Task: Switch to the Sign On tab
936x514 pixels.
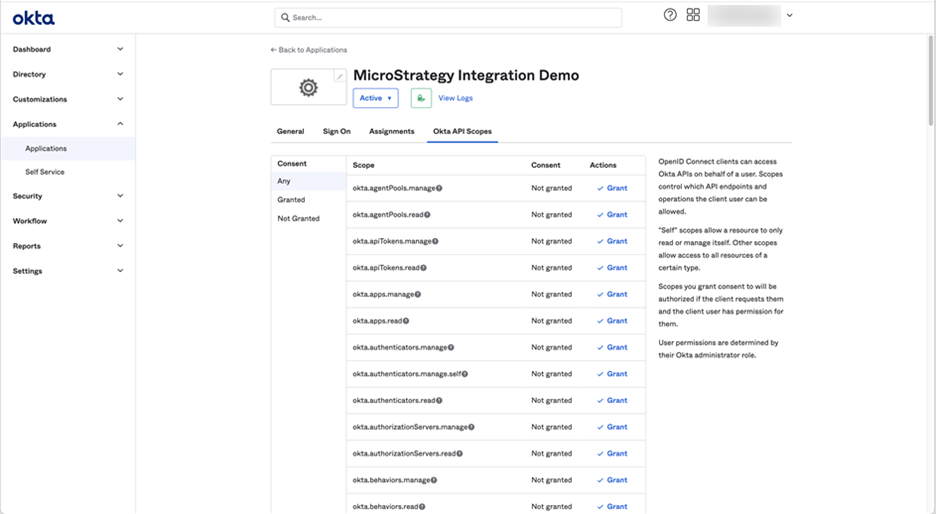Action: click(x=337, y=131)
